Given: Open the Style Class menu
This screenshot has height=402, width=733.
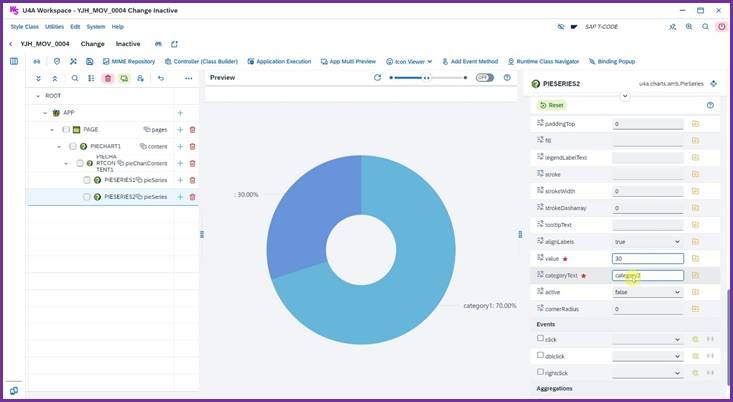Looking at the screenshot, I should pos(25,27).
